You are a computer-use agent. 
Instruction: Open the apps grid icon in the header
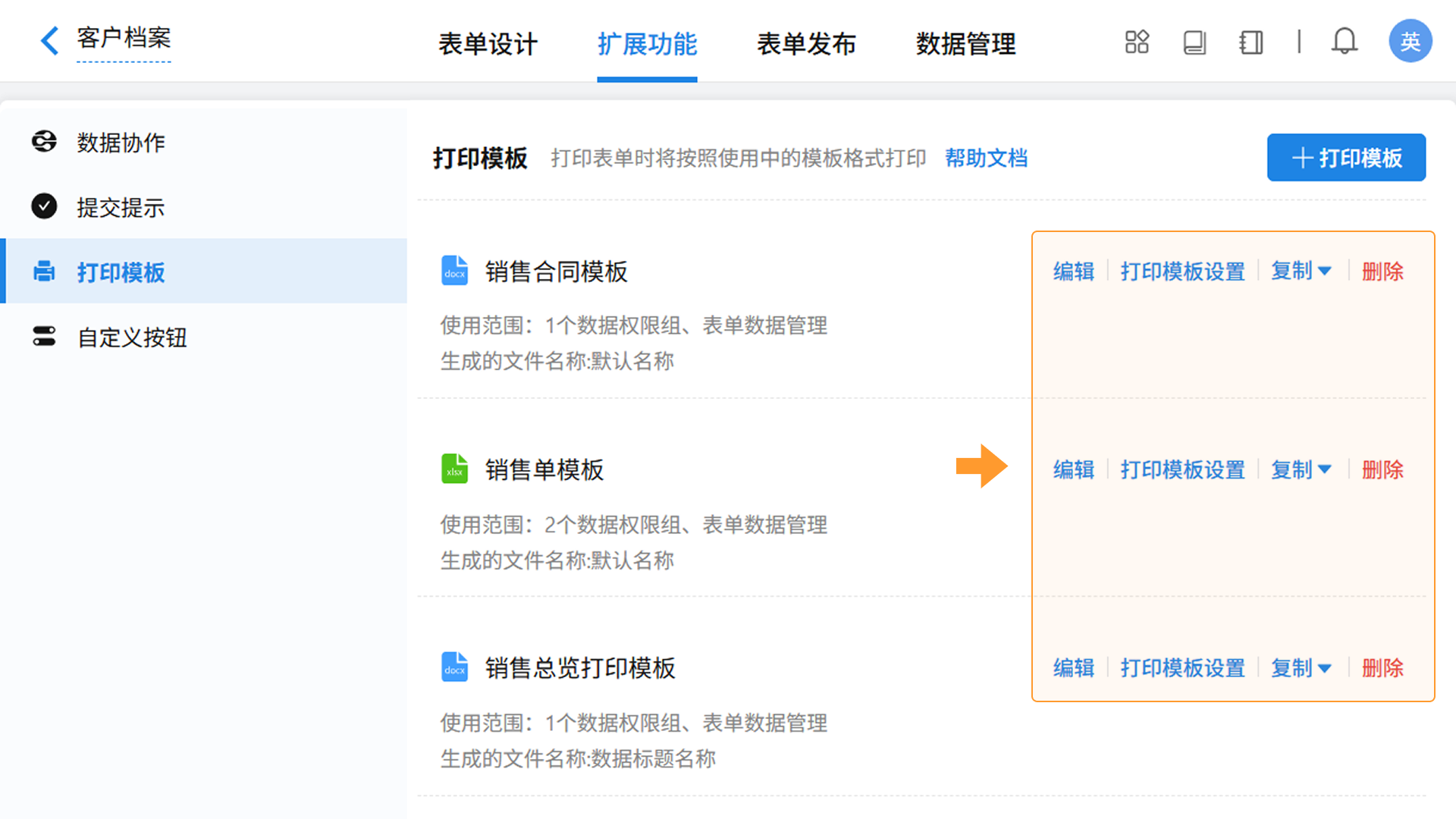(1137, 42)
